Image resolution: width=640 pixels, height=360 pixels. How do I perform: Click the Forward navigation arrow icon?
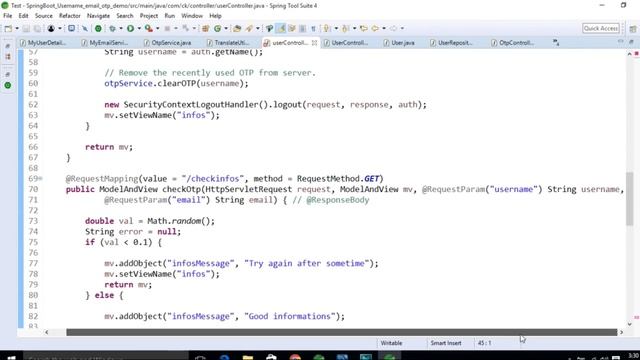(x=393, y=28)
